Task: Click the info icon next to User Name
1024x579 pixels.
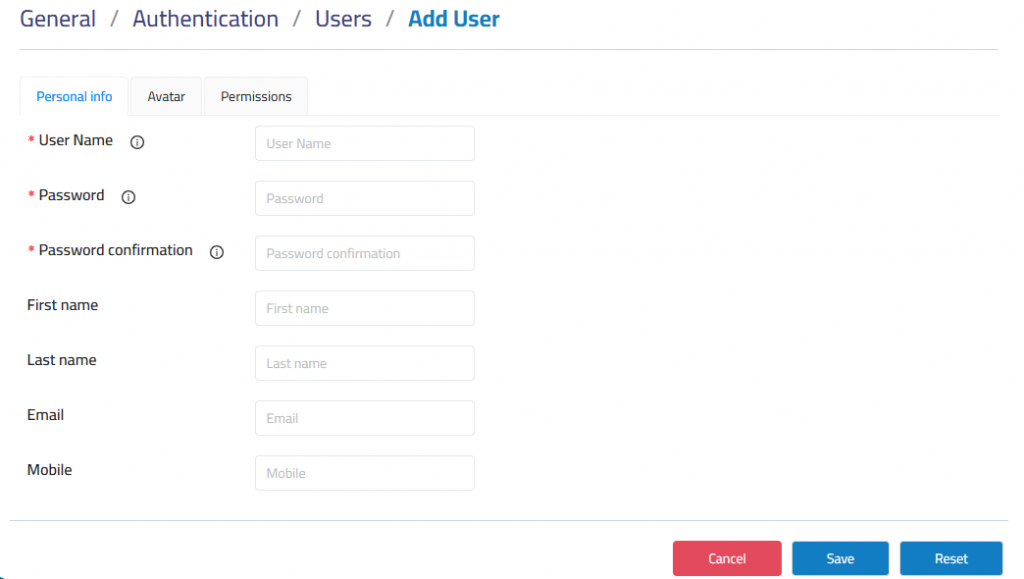Action: (137, 142)
